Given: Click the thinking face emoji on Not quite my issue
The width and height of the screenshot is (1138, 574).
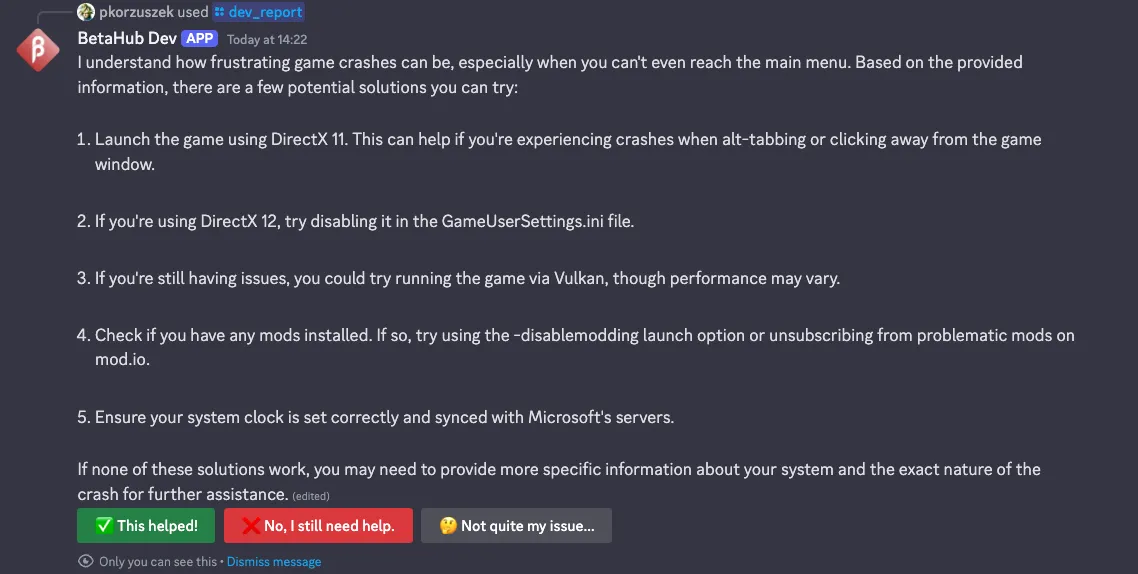Looking at the screenshot, I should [447, 526].
